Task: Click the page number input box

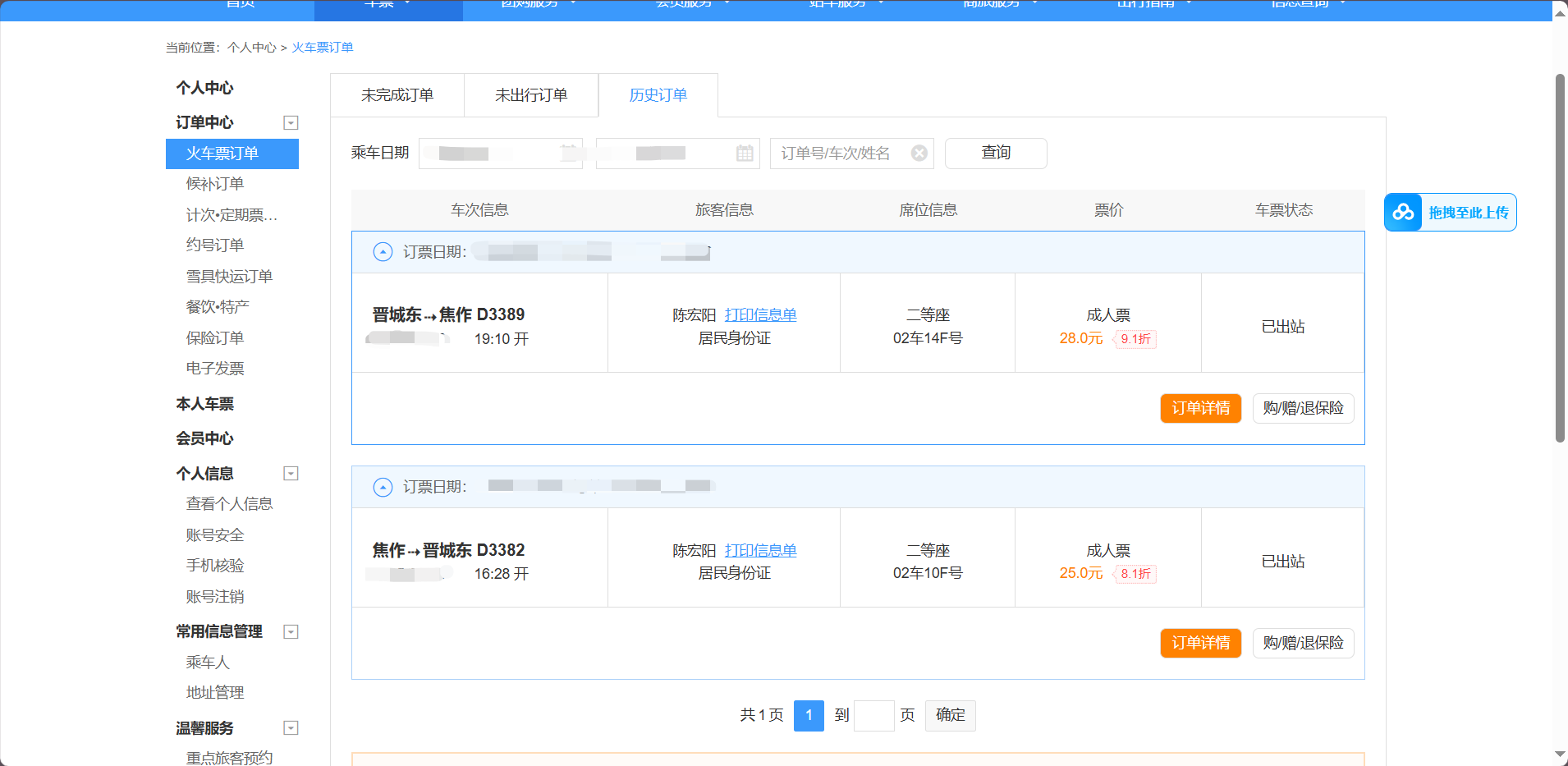Action: tap(873, 715)
